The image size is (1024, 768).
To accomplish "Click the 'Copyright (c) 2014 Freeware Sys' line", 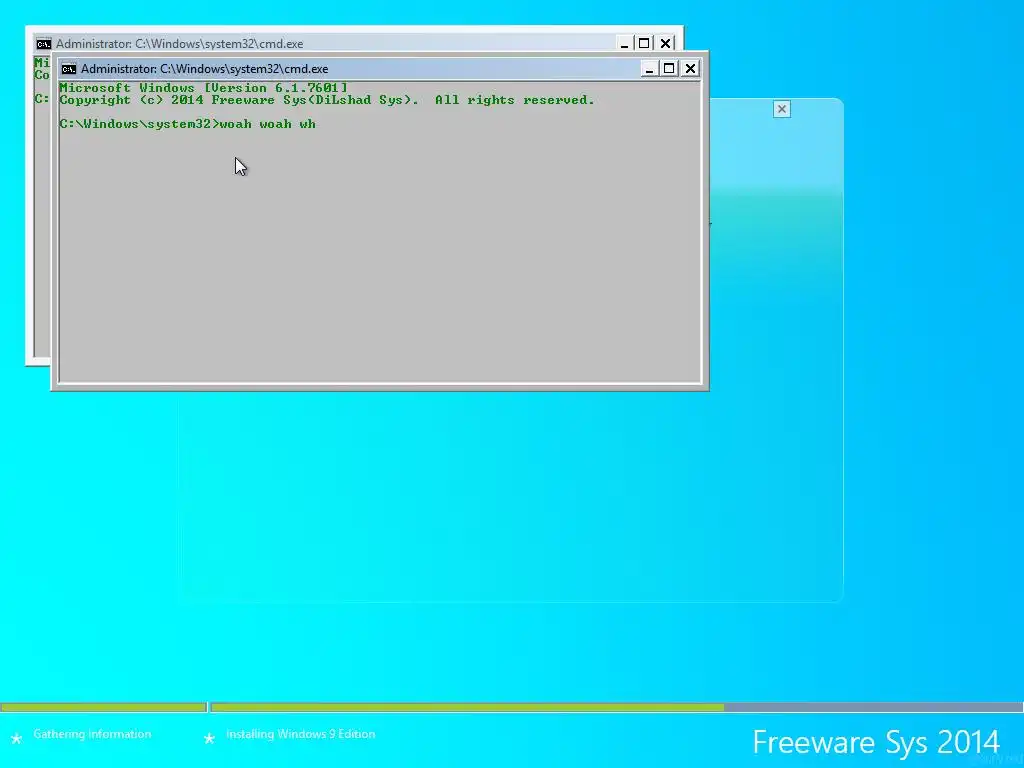I will point(327,100).
